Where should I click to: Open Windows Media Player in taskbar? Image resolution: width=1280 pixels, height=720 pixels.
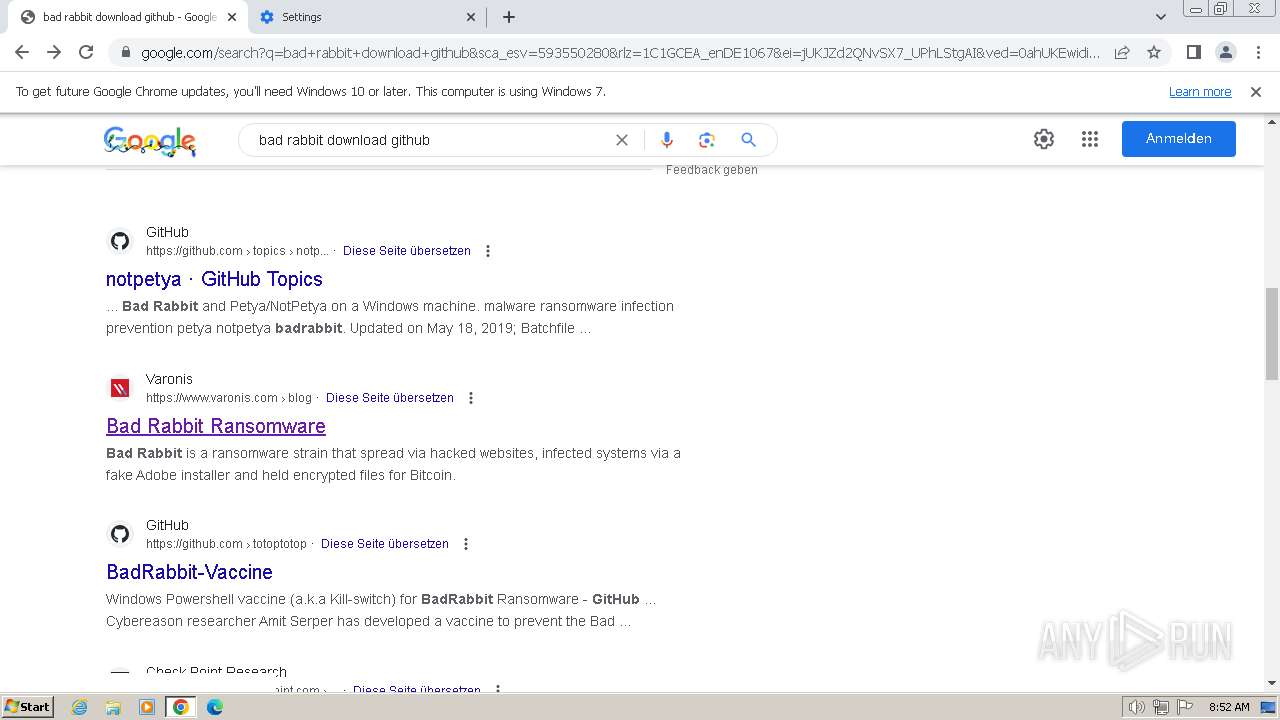(x=147, y=707)
